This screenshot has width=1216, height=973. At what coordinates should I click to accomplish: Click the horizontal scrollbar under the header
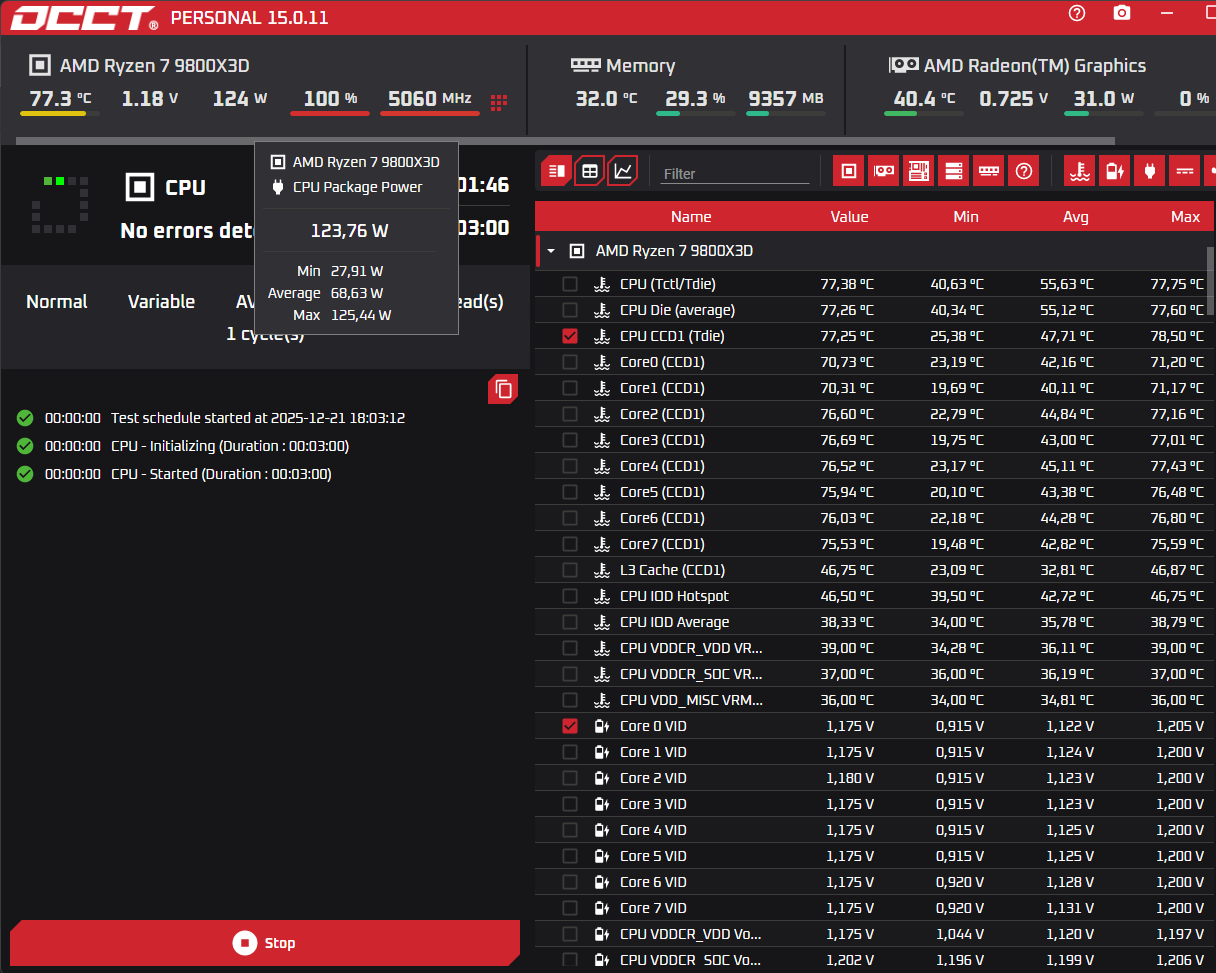pyautogui.click(x=565, y=141)
